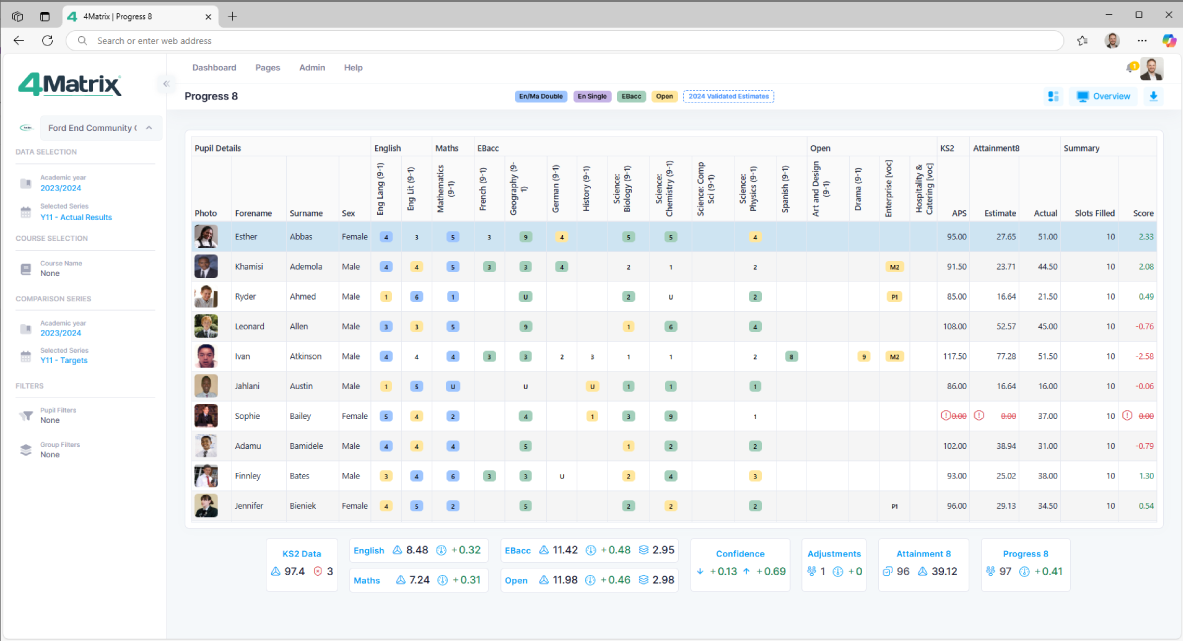Click red warning icon in Sophie's Score cell
The image size is (1183, 641).
click(1127, 415)
